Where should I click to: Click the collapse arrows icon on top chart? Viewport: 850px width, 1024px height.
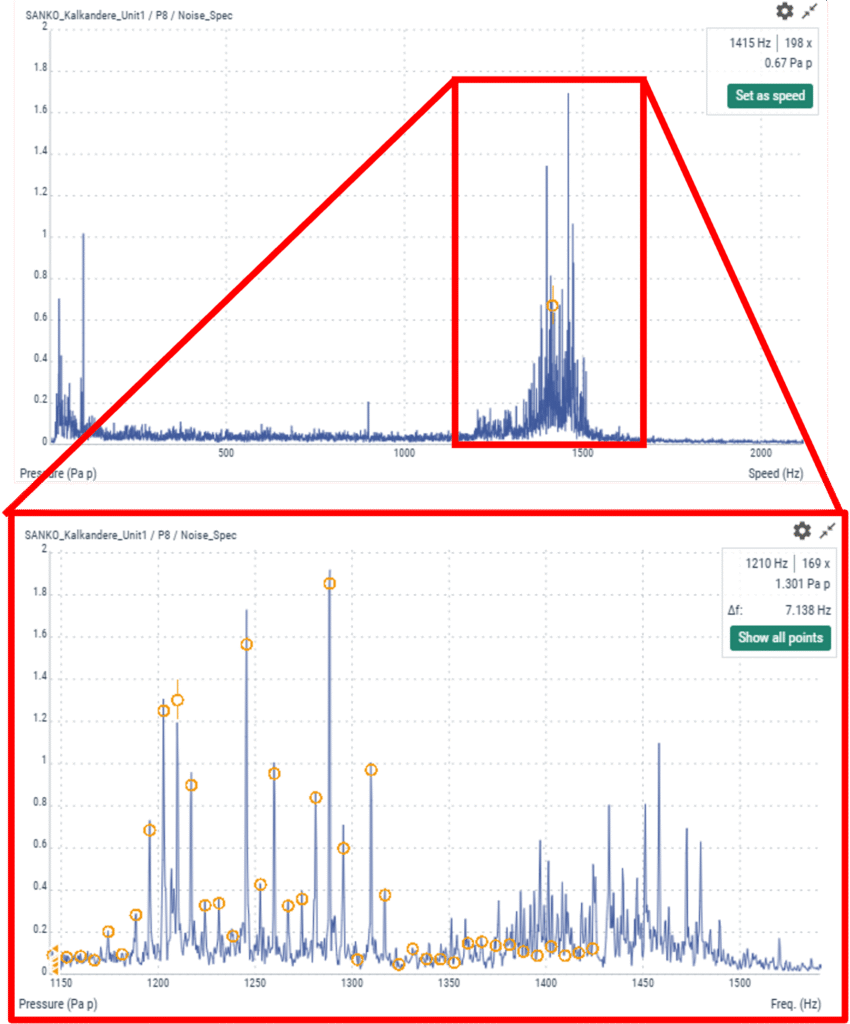810,11
